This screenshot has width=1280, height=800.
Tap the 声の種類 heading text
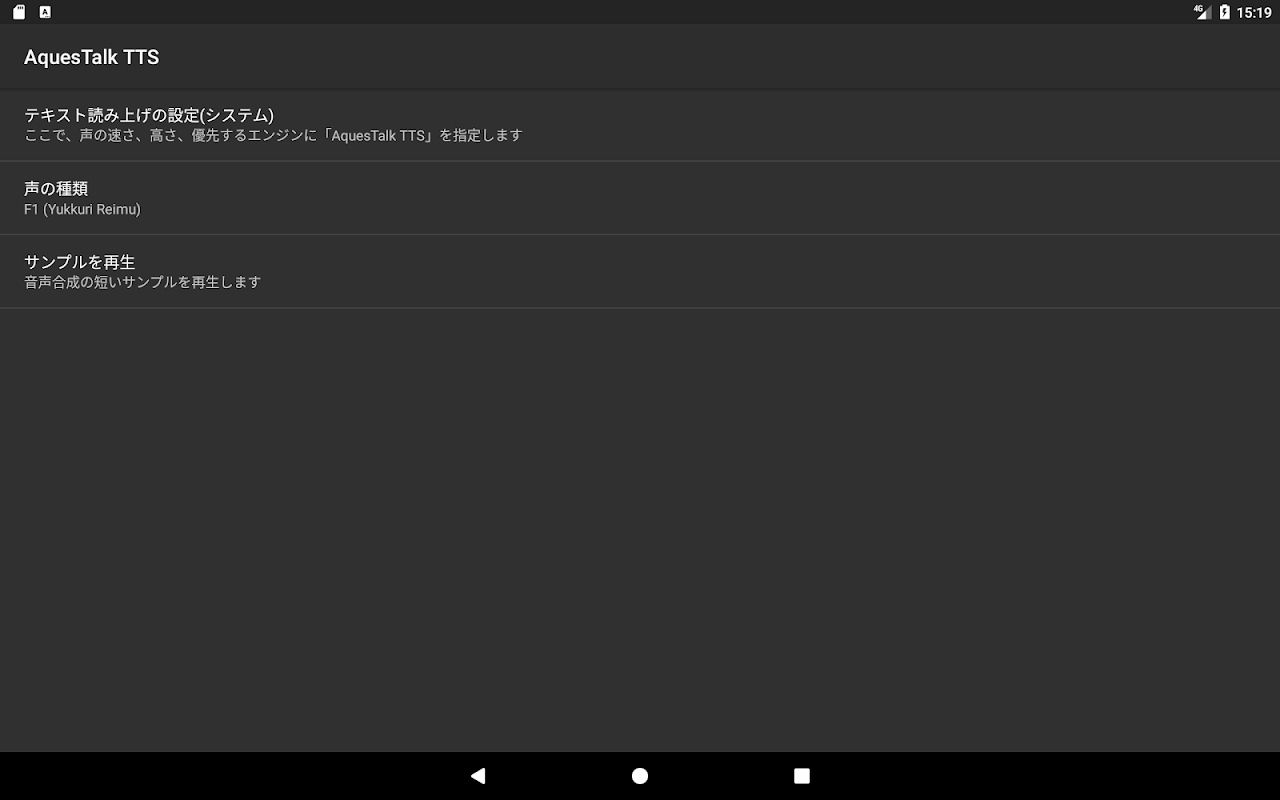coord(56,188)
